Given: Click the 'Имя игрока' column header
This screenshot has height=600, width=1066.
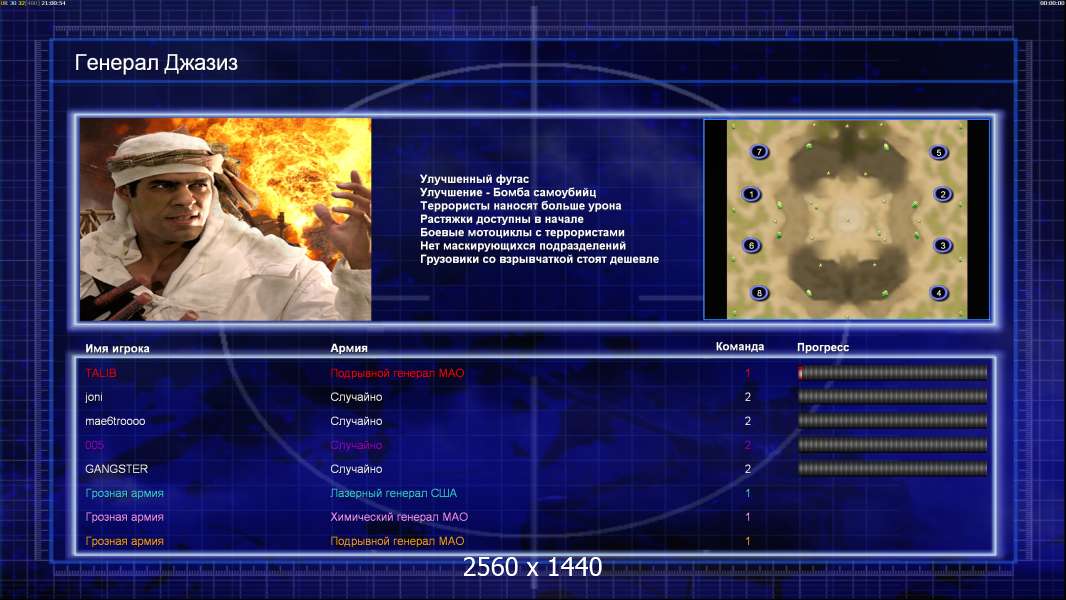Looking at the screenshot, I should point(117,348).
